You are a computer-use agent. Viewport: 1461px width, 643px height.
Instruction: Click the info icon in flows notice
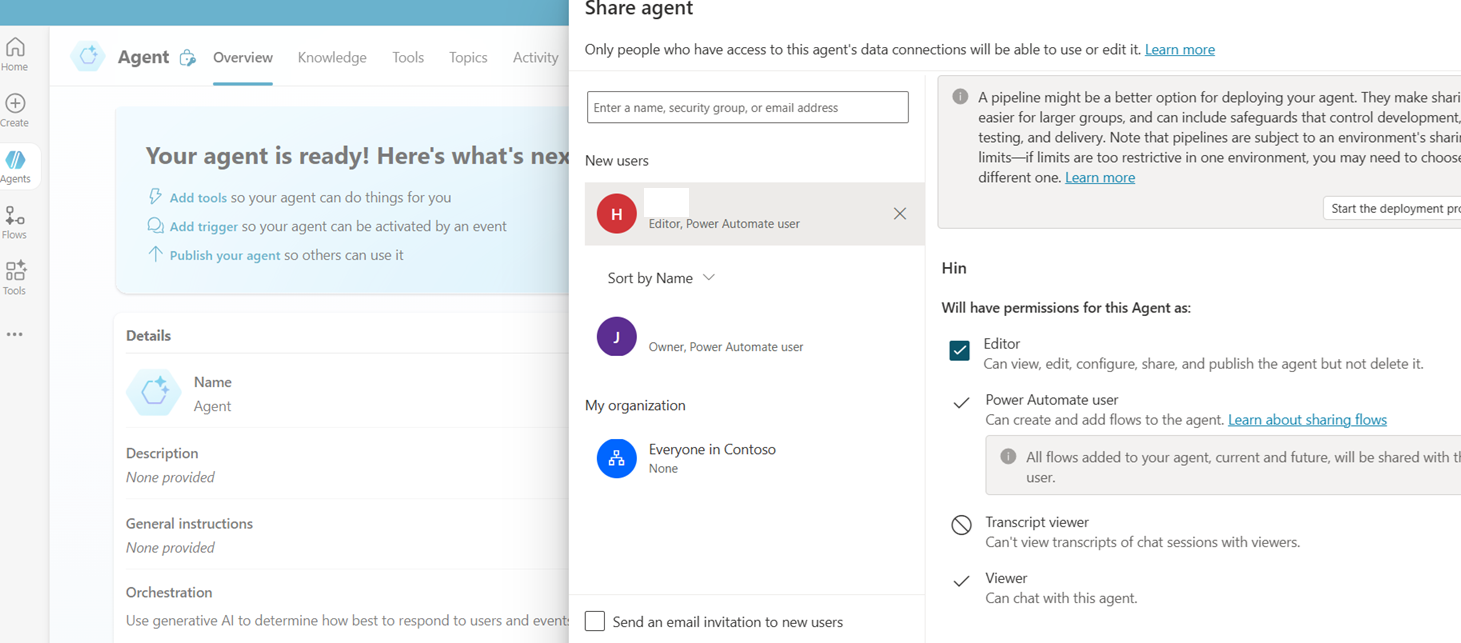point(1008,457)
